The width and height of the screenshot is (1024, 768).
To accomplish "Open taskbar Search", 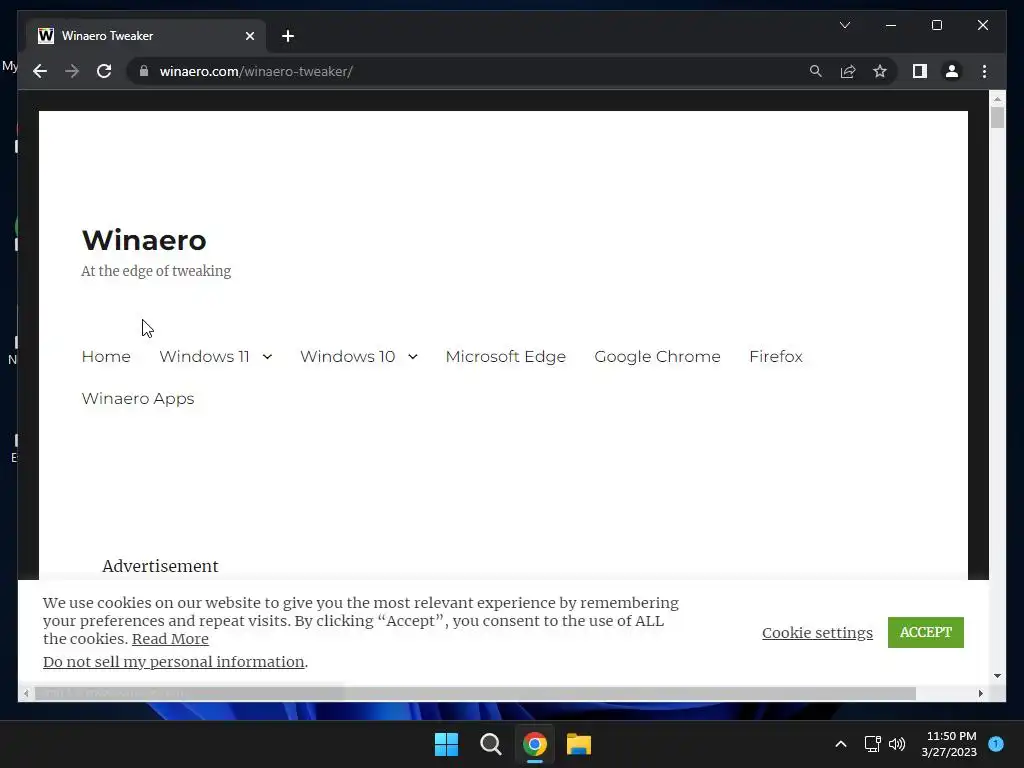I will click(x=490, y=744).
